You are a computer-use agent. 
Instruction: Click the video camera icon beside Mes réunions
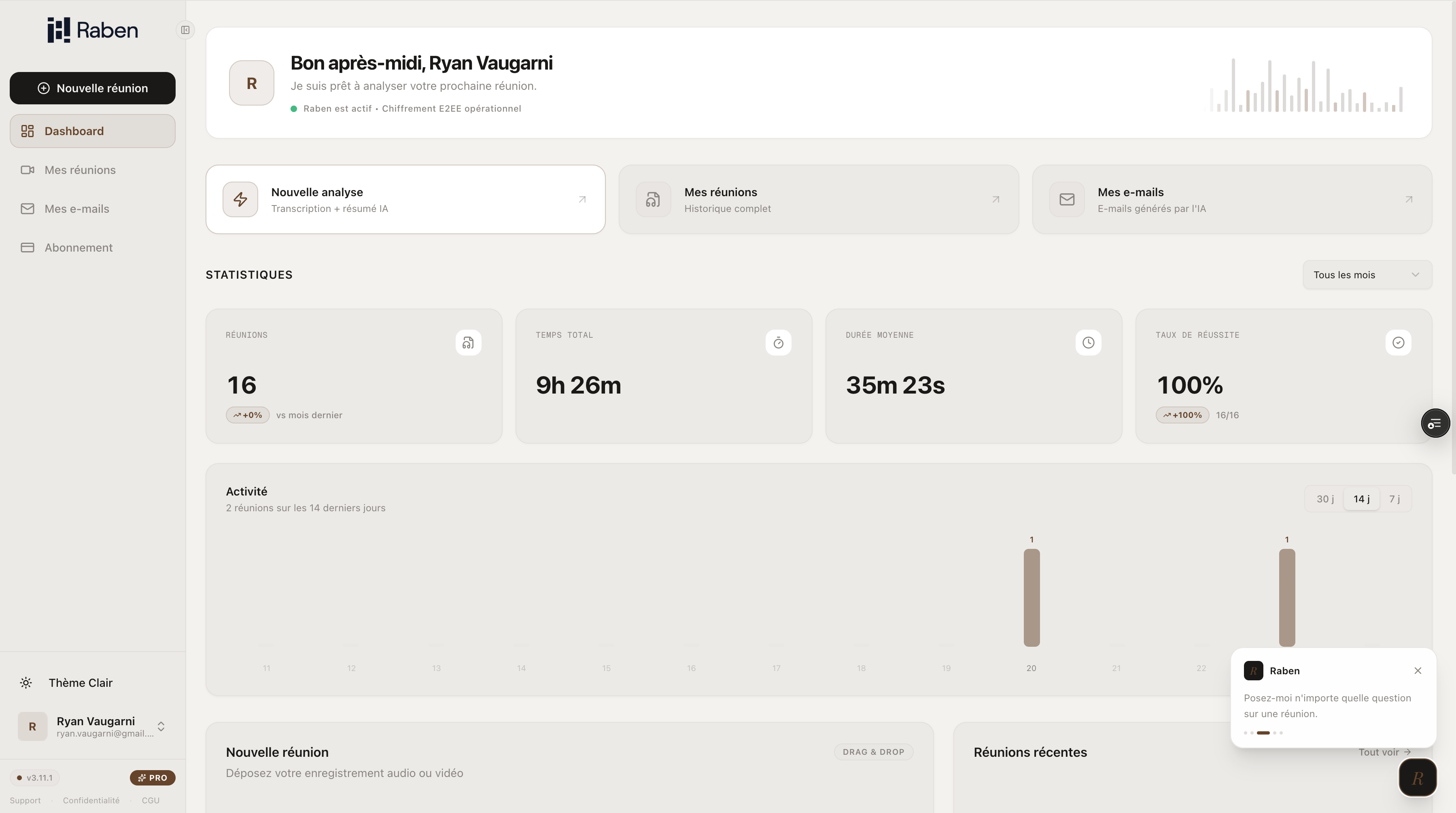27,170
